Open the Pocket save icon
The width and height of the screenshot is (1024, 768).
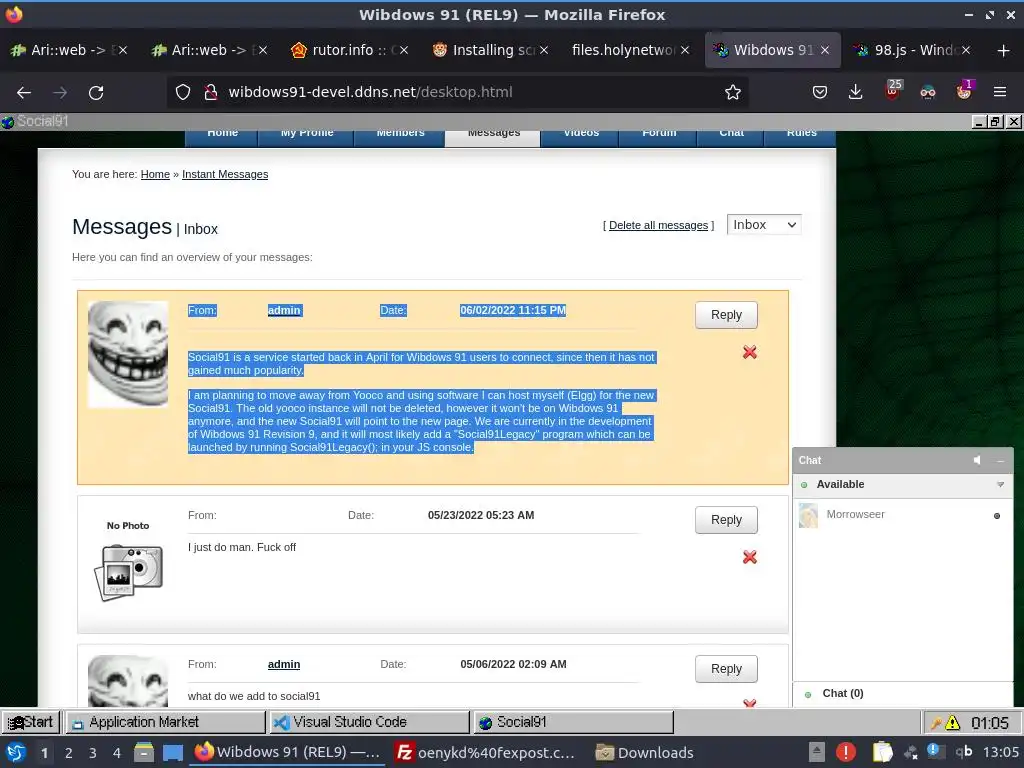coord(820,93)
